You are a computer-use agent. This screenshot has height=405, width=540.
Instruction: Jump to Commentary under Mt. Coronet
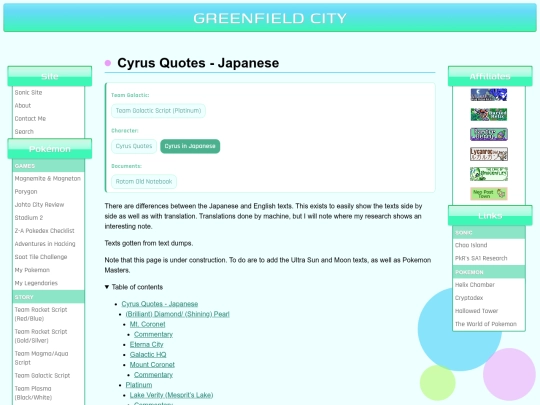153,334
